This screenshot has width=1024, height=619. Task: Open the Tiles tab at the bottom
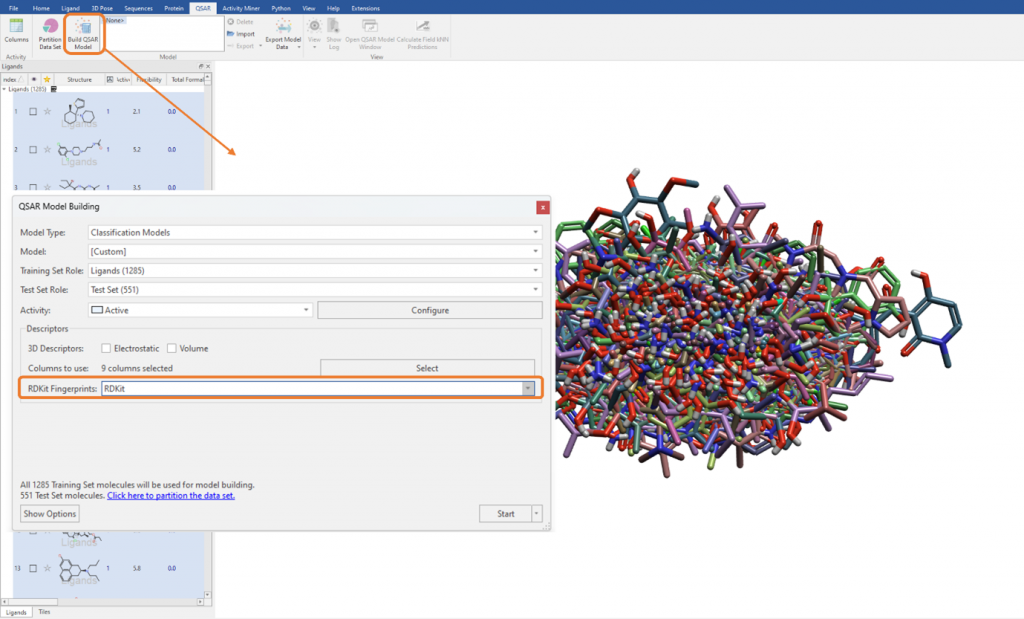pyautogui.click(x=44, y=611)
